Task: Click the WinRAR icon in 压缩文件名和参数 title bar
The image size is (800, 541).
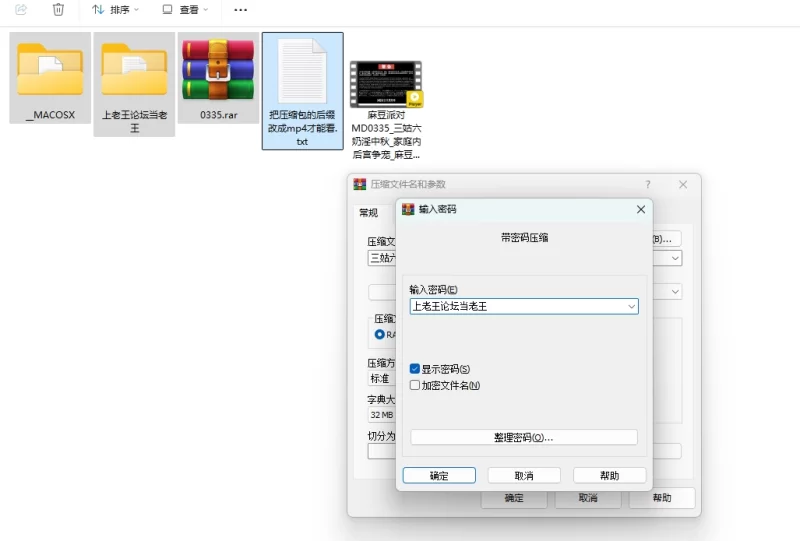Action: [360, 184]
